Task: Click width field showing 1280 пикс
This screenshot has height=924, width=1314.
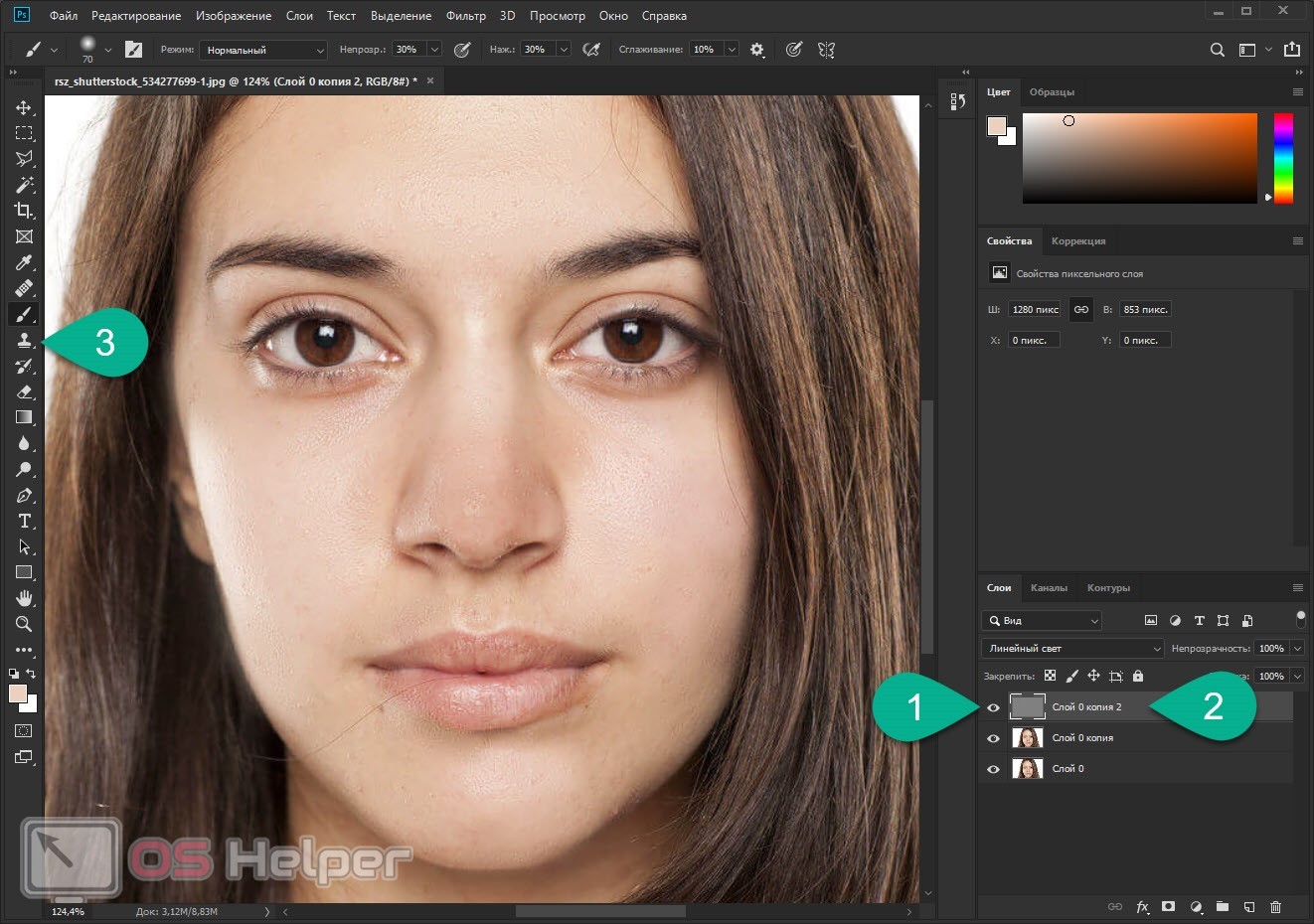Action: [x=1035, y=310]
